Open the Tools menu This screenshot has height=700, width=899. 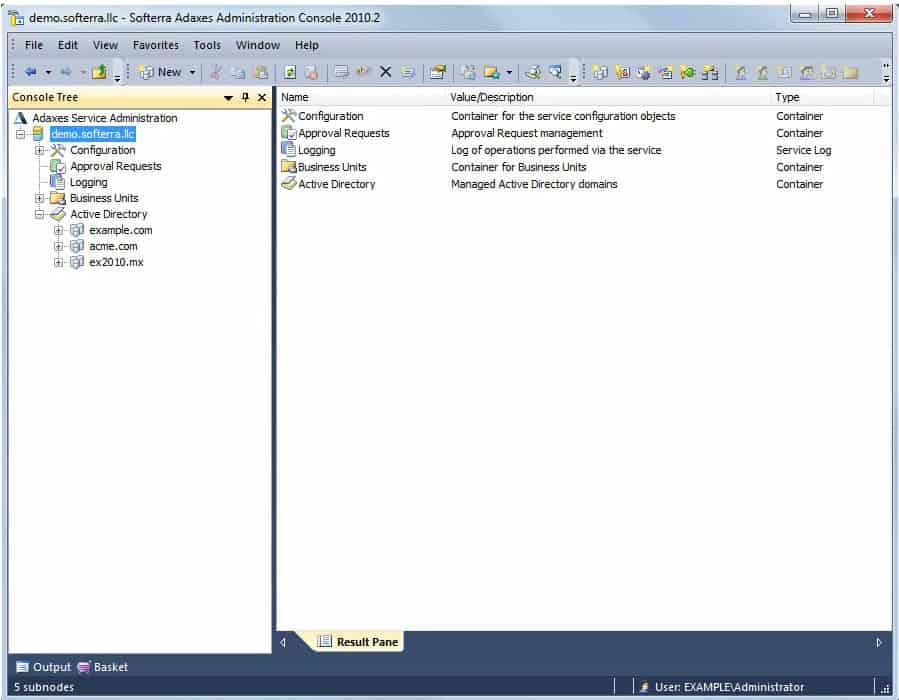click(207, 45)
